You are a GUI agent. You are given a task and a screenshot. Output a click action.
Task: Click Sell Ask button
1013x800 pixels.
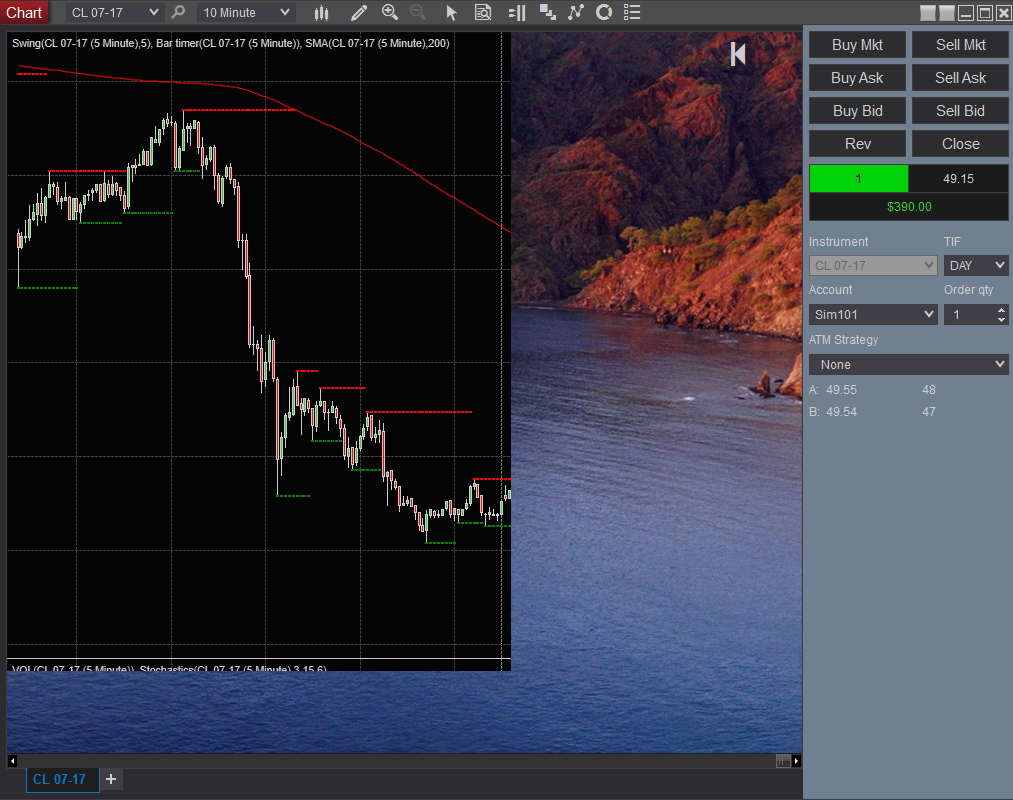[960, 78]
